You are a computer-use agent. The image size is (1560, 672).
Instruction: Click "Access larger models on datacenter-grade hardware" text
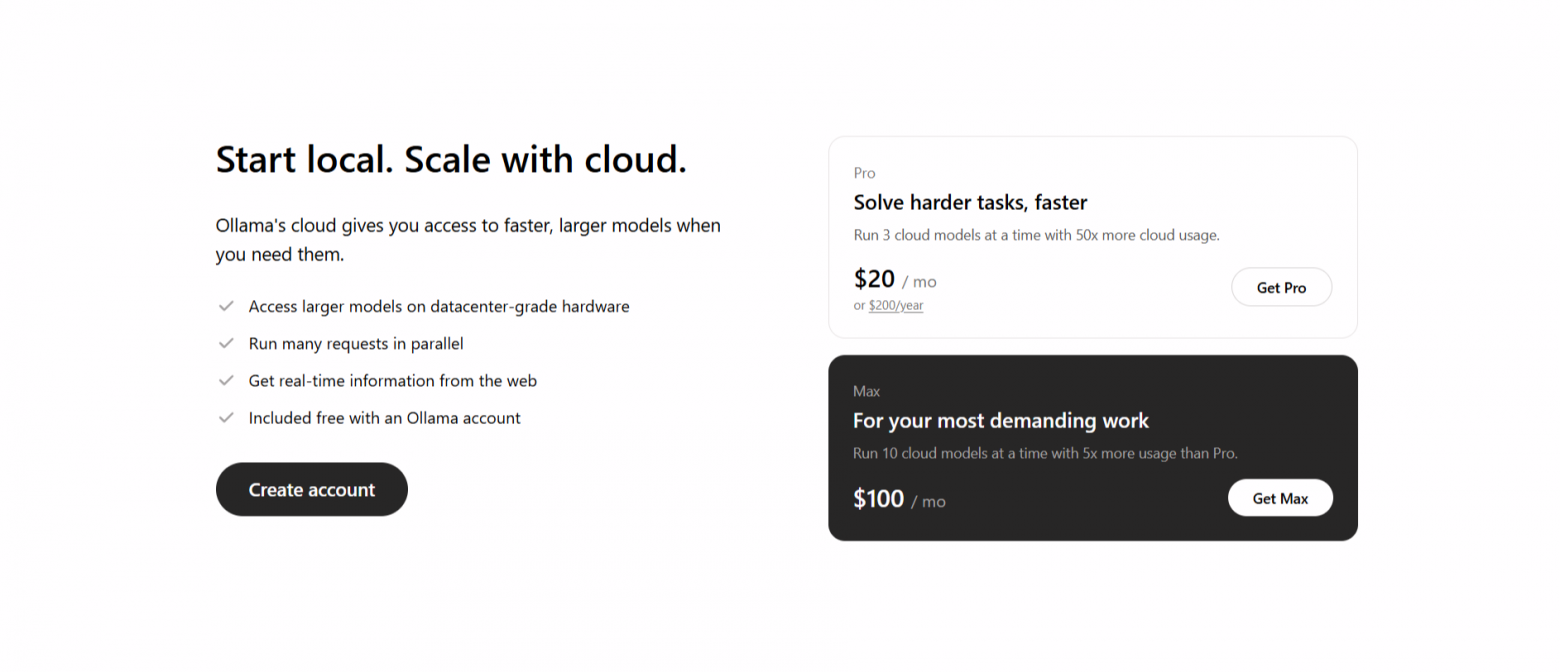click(439, 306)
